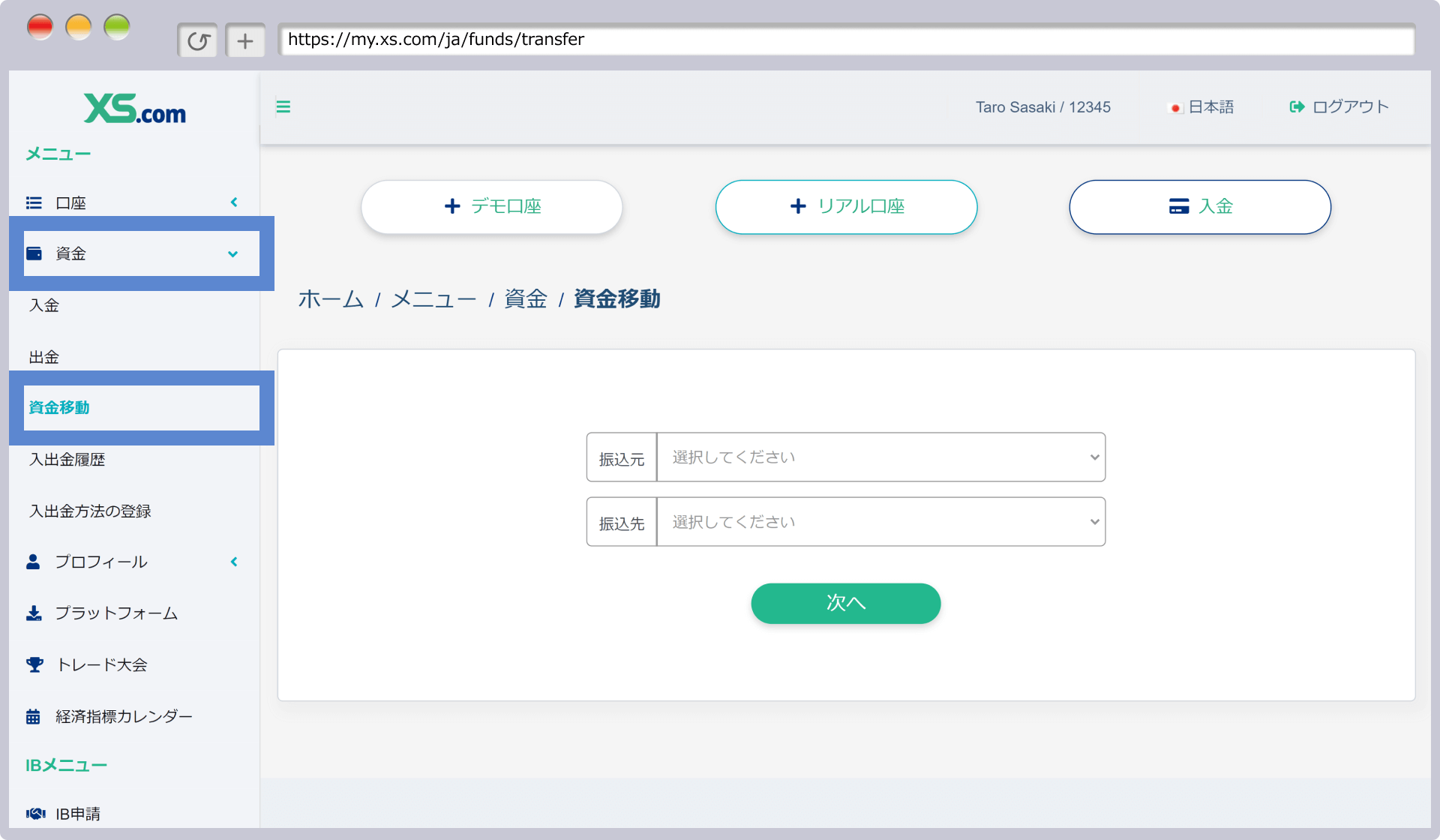Open the 経済指標カレンダー menu item
This screenshot has height=840, width=1440.
[124, 716]
